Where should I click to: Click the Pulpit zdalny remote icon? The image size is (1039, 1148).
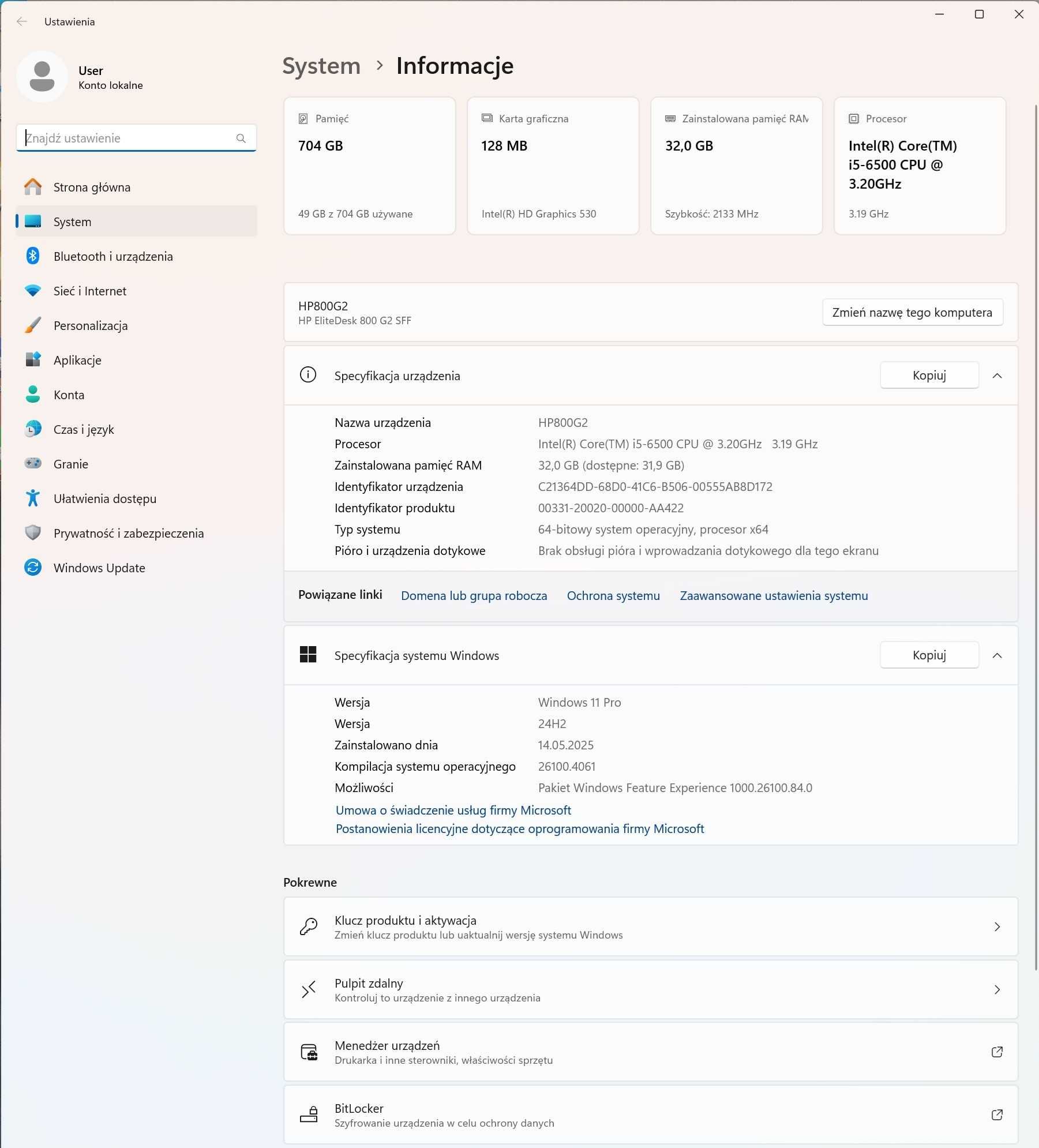click(308, 989)
